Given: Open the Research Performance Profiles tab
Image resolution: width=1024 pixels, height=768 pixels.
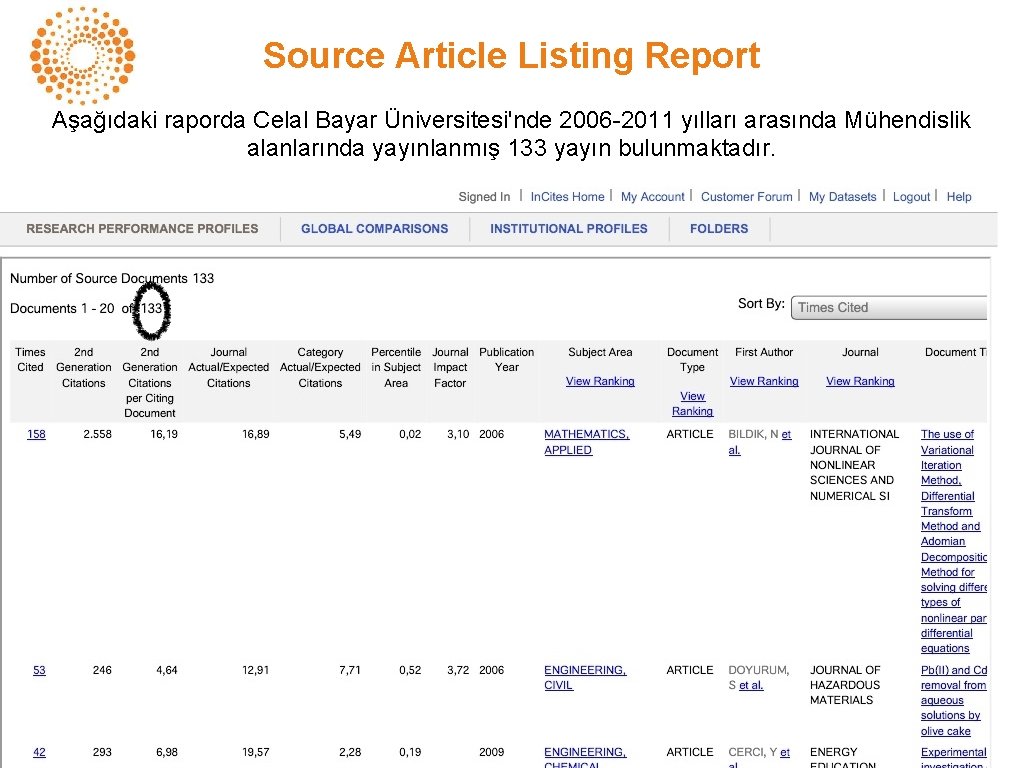Looking at the screenshot, I should point(142,229).
